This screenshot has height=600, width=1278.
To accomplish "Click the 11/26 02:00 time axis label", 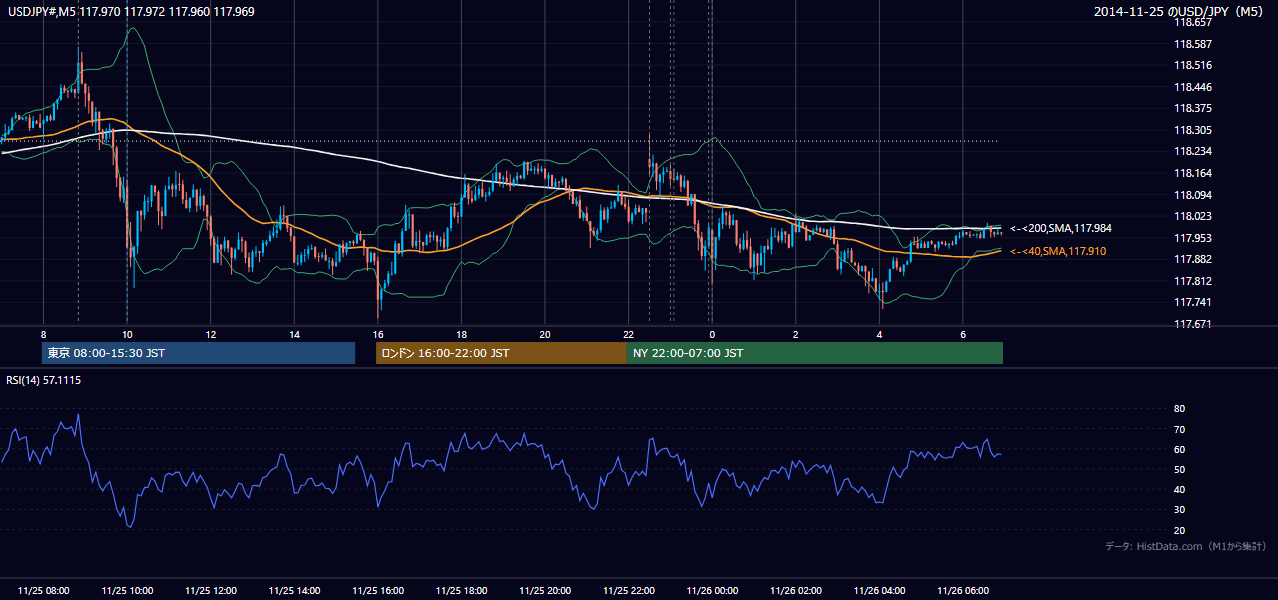I will click(795, 591).
